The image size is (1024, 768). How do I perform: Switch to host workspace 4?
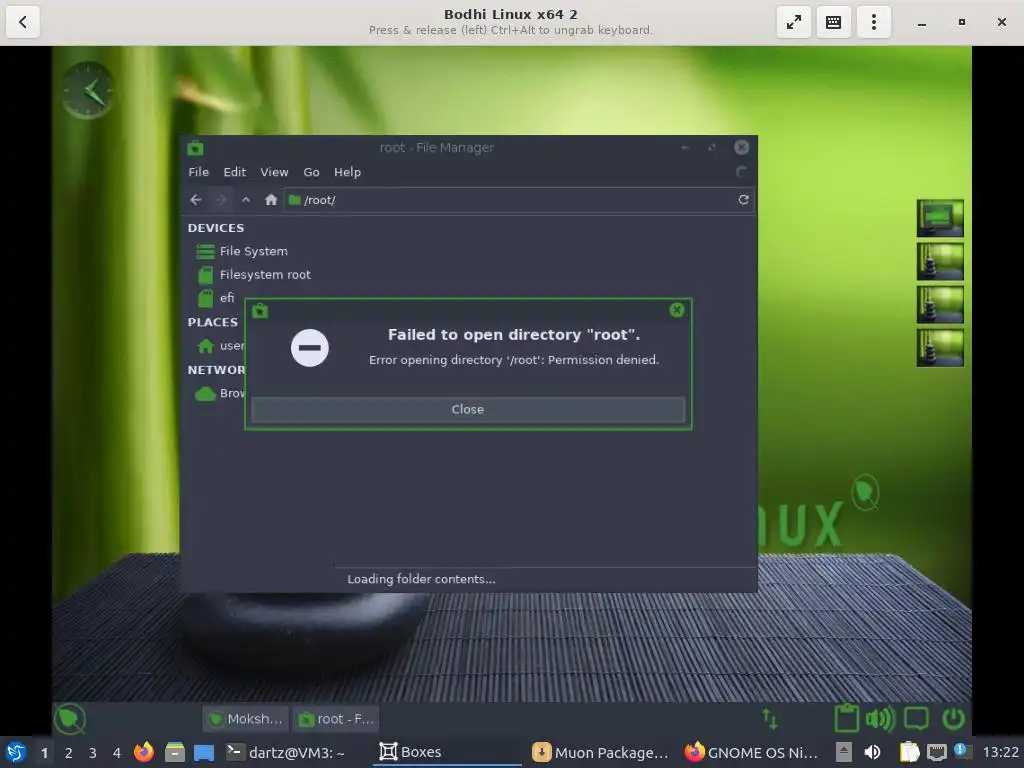click(117, 753)
